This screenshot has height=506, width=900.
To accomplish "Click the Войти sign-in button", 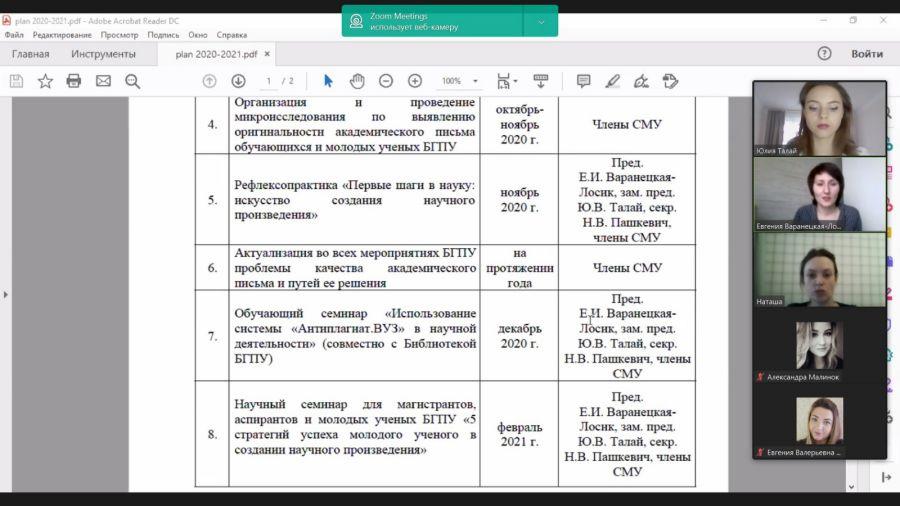I will [867, 54].
